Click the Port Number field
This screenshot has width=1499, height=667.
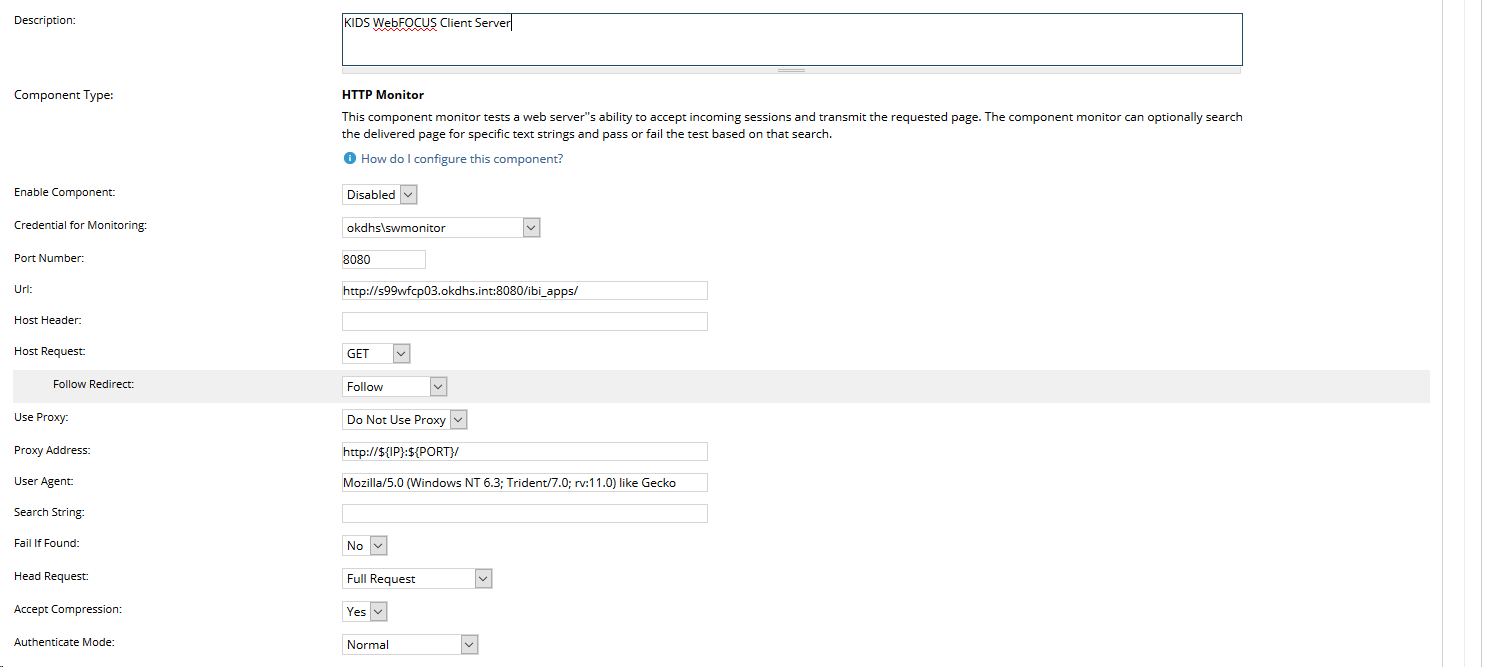[384, 259]
